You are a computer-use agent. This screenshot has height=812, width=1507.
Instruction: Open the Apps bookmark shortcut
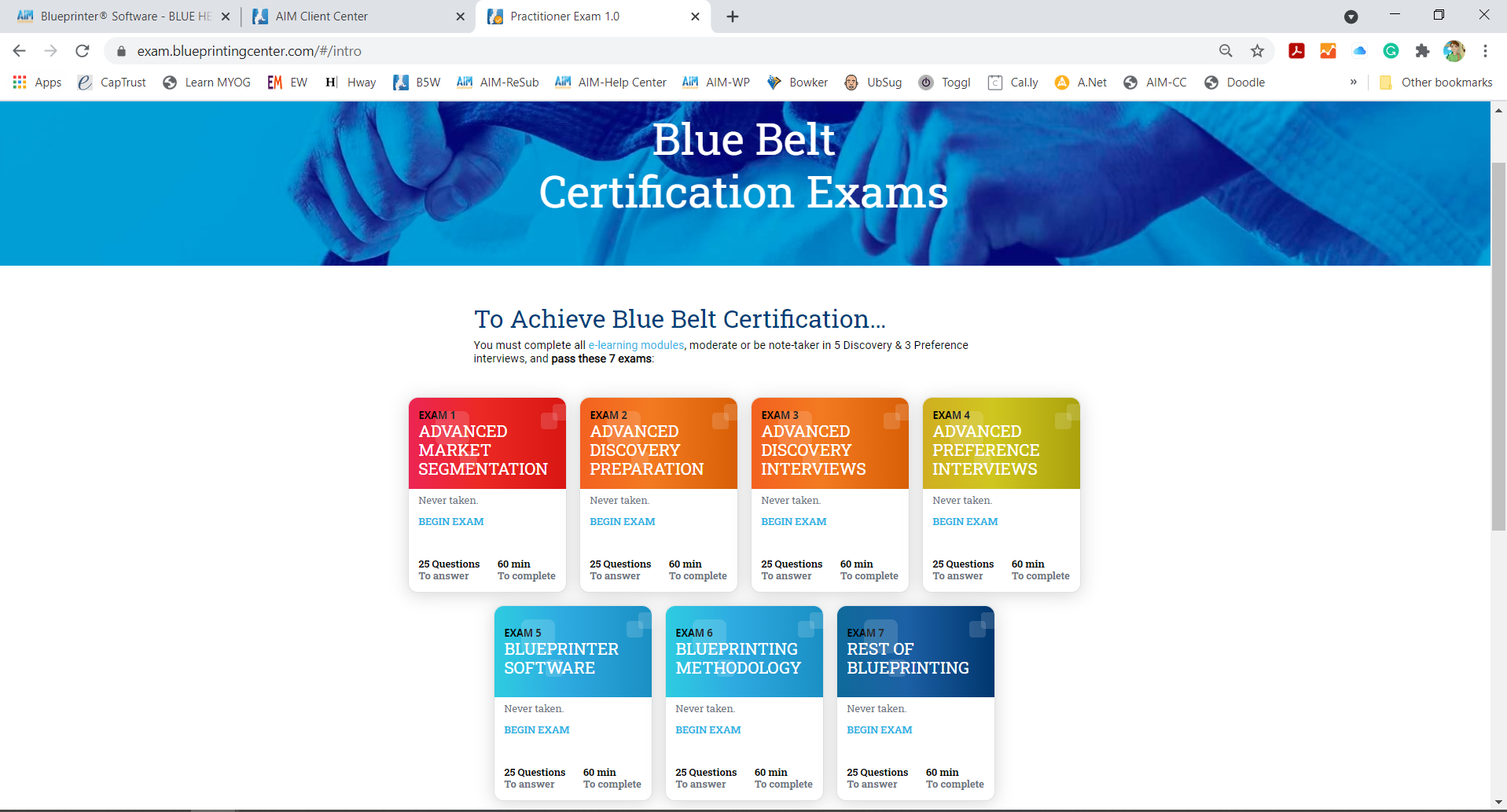pyautogui.click(x=37, y=83)
